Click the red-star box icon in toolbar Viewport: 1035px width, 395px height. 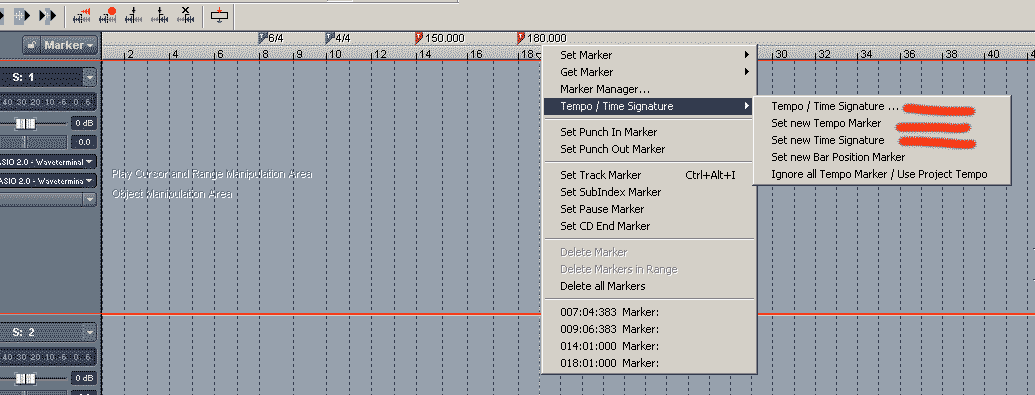point(219,15)
